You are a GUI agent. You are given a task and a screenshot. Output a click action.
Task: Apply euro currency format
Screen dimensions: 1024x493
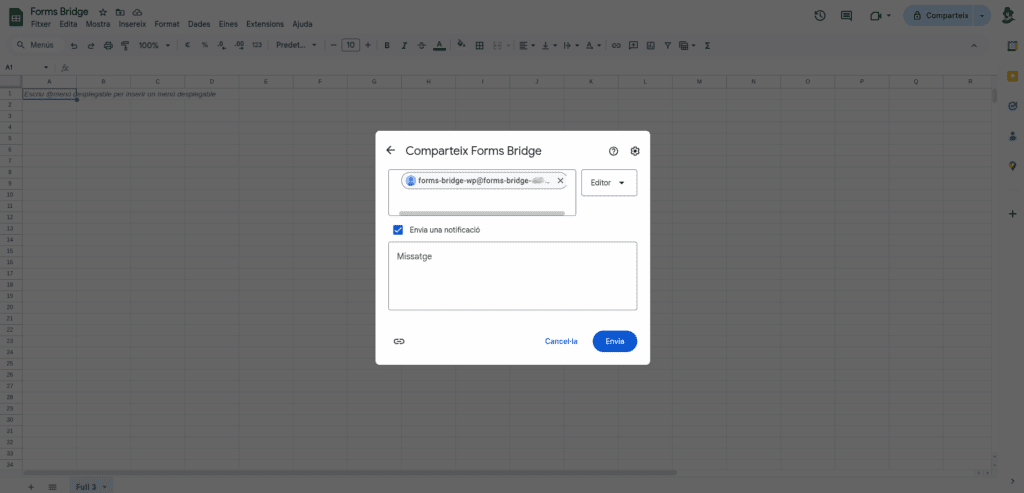[x=187, y=46]
